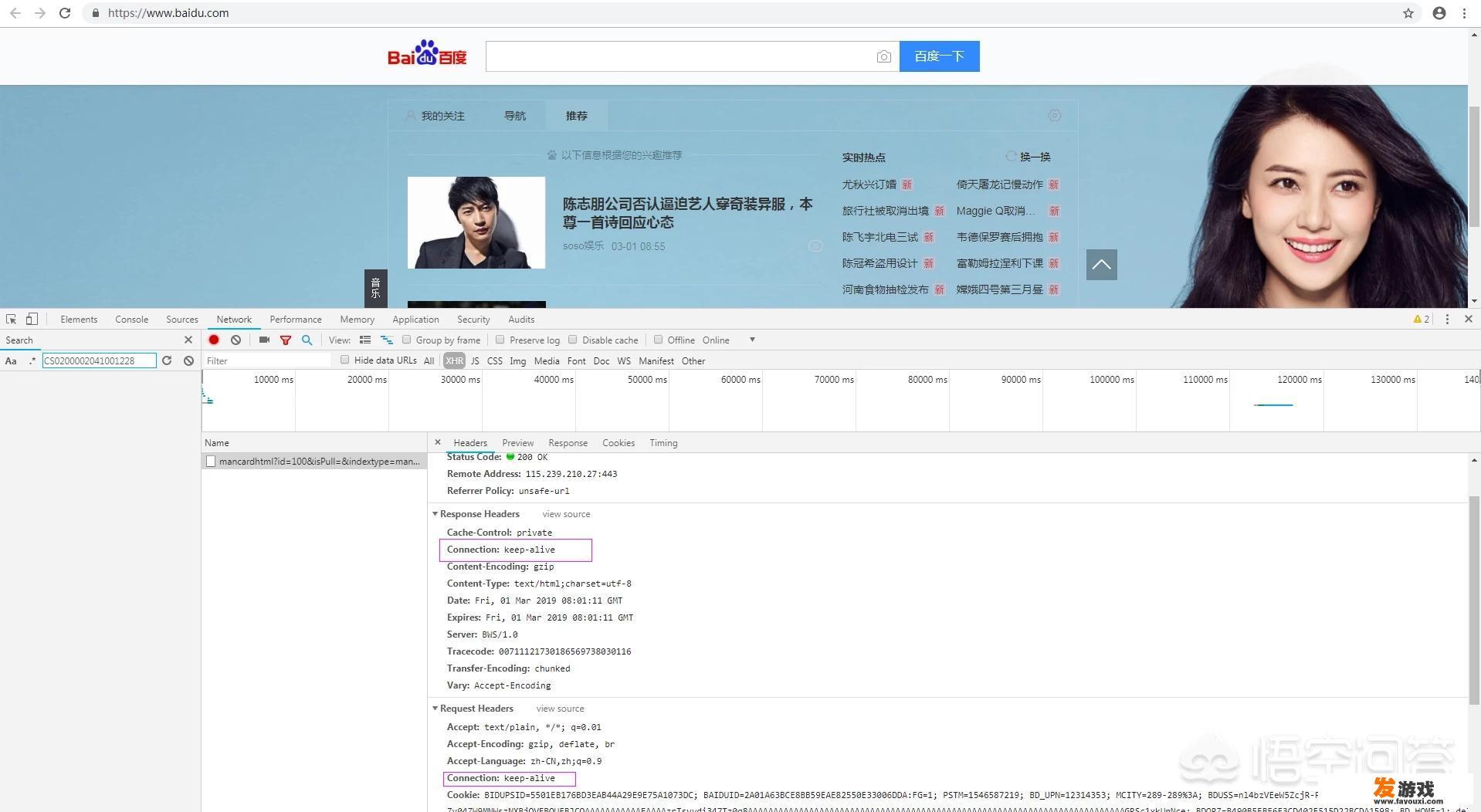Open the Application tab
Image resolution: width=1481 pixels, height=812 pixels.
click(x=415, y=319)
